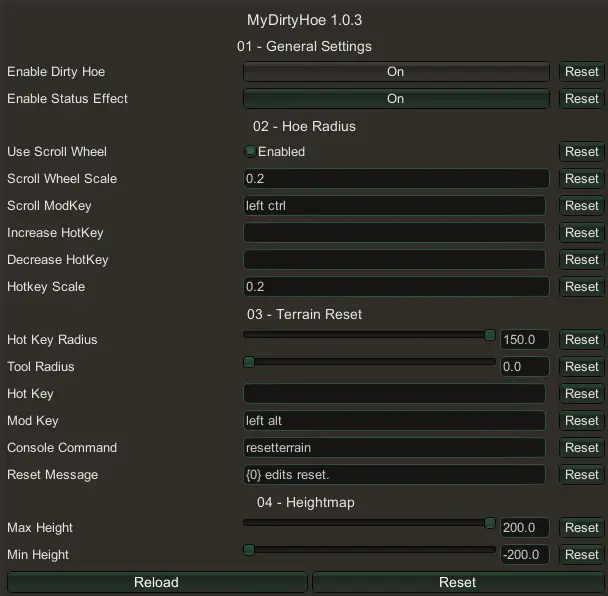Click the Scroll Wheel Scale input field
The image size is (608, 596).
coord(396,179)
